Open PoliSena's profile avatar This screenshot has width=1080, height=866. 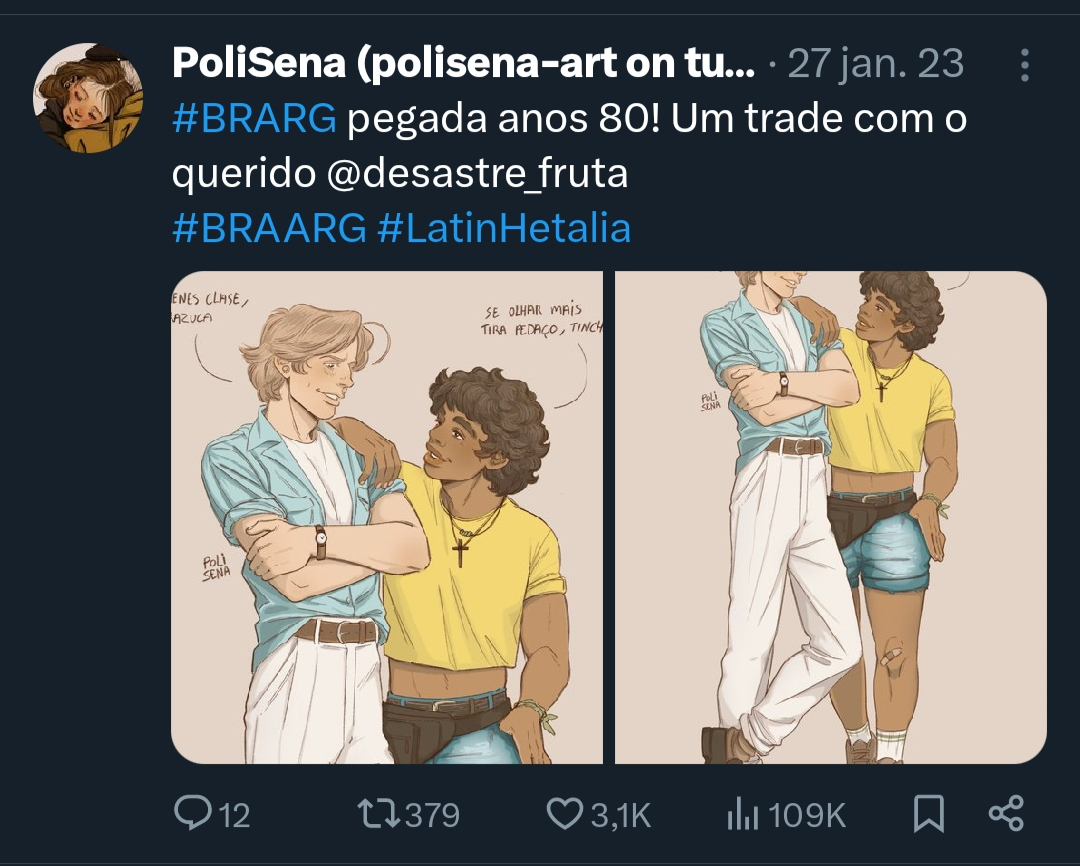tap(87, 97)
